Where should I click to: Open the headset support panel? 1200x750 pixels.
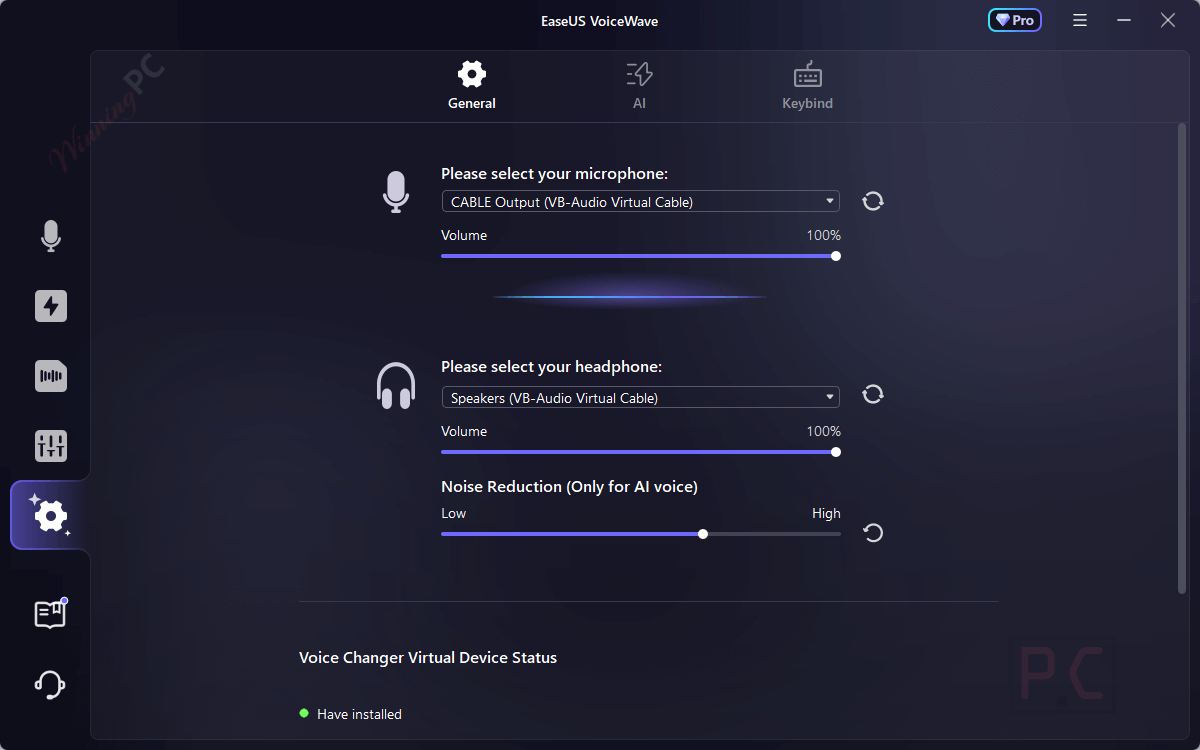pos(50,684)
